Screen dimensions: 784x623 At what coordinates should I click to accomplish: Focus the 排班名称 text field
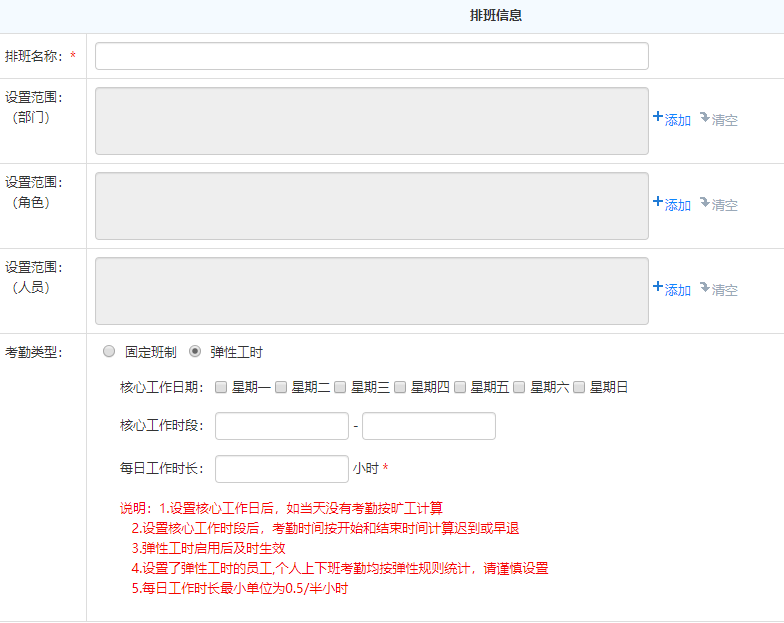click(x=371, y=56)
